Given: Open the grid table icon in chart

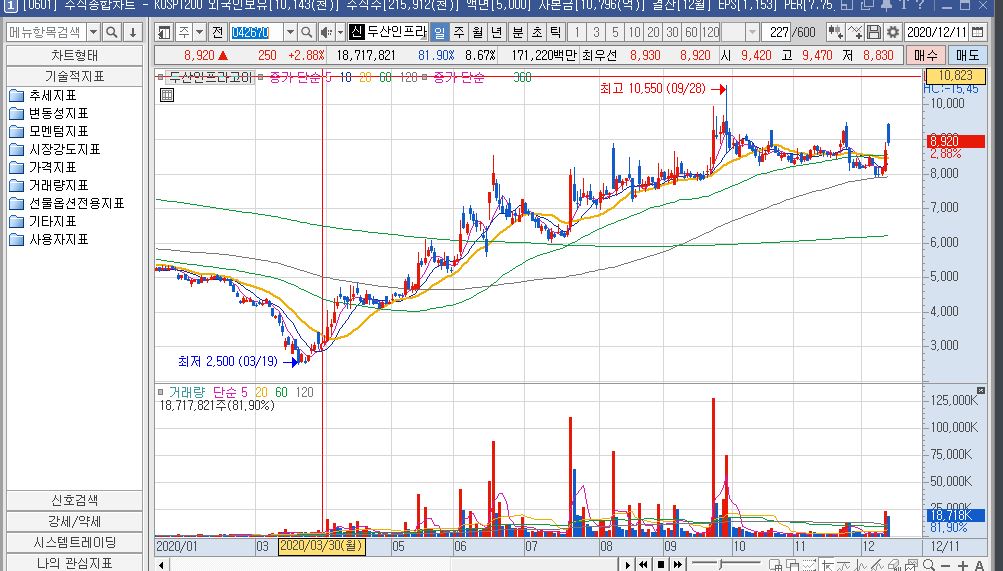Looking at the screenshot, I should click(x=166, y=95).
